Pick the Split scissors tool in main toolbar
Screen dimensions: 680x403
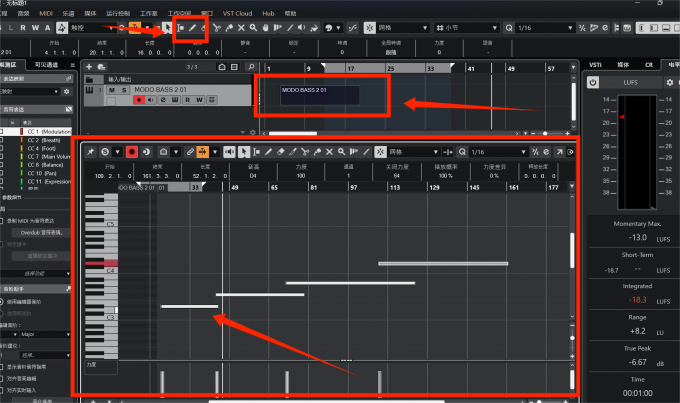coord(217,28)
